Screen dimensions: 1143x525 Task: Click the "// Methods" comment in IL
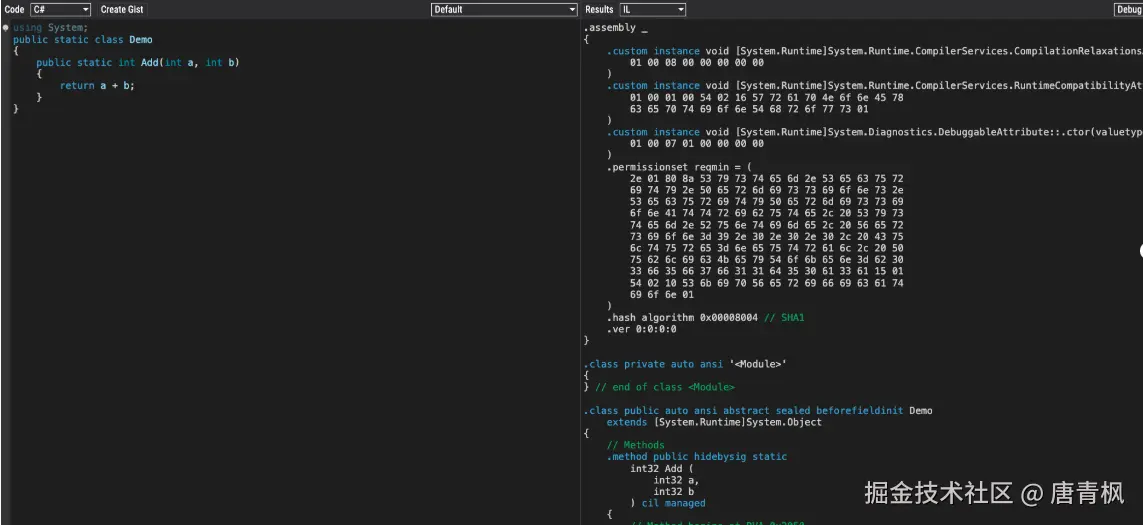635,445
